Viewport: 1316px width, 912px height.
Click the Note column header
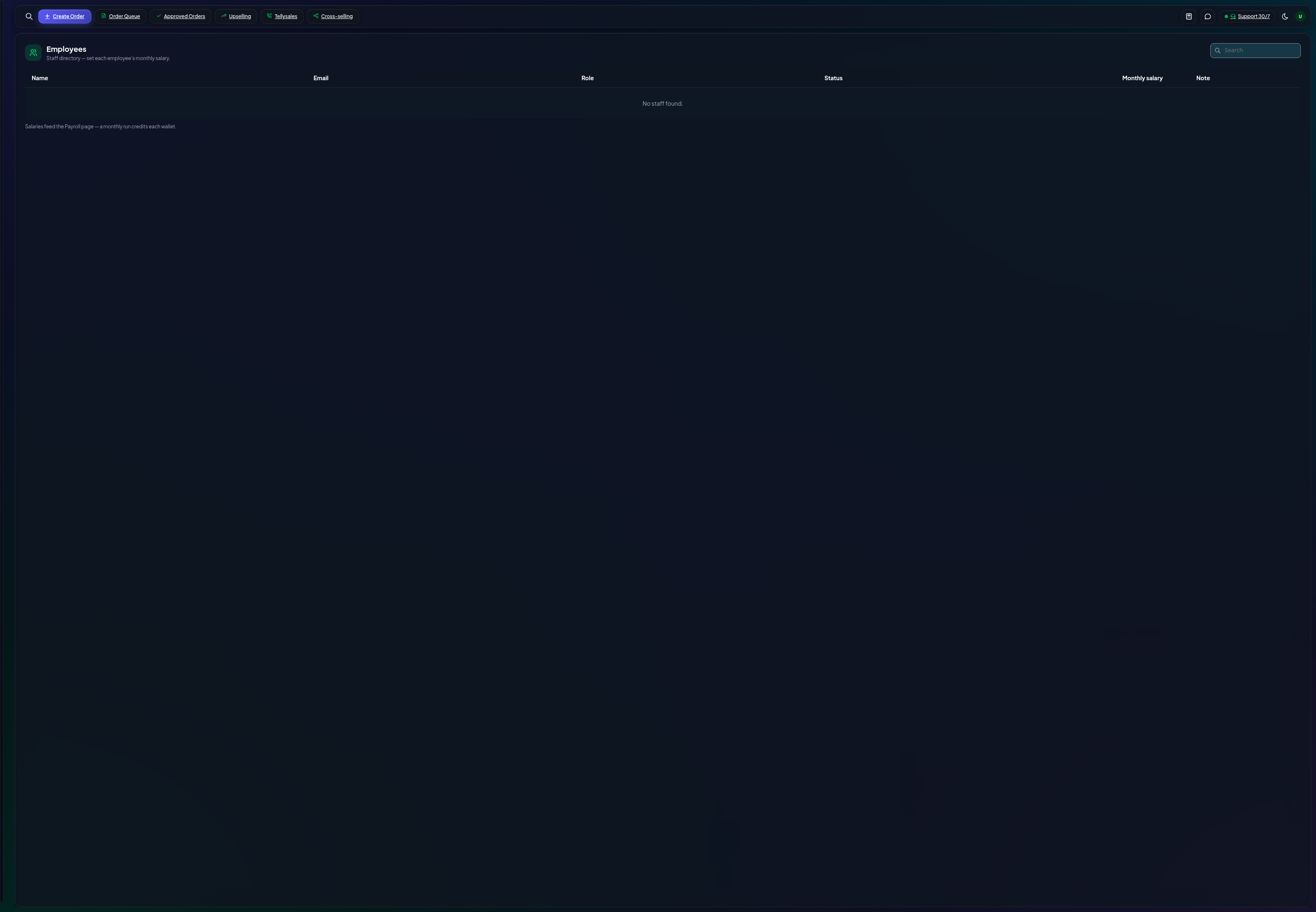[x=1203, y=78]
